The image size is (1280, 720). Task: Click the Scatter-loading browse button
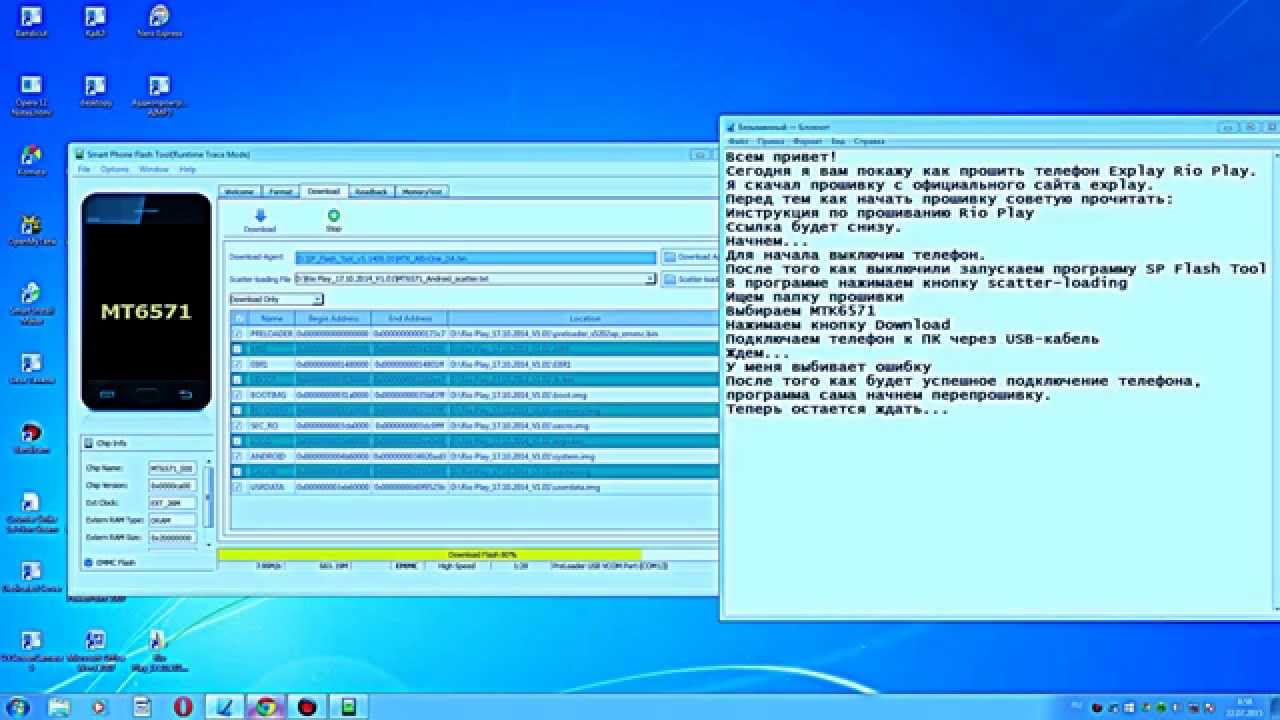coord(691,279)
